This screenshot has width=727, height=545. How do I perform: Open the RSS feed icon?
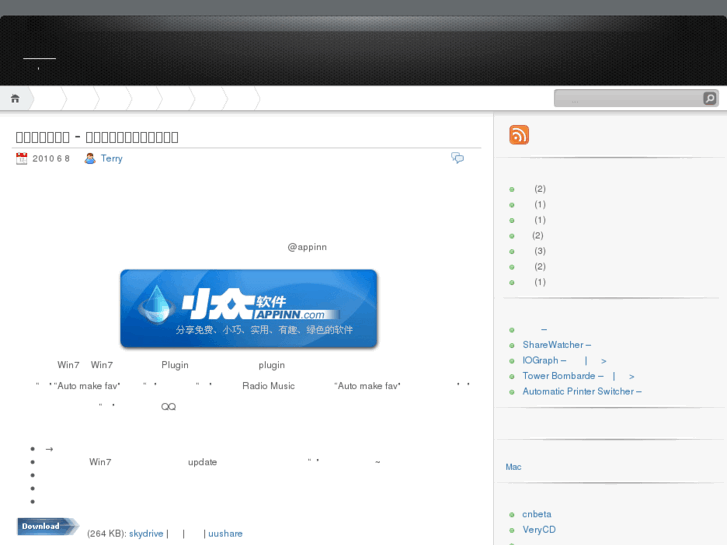(519, 135)
